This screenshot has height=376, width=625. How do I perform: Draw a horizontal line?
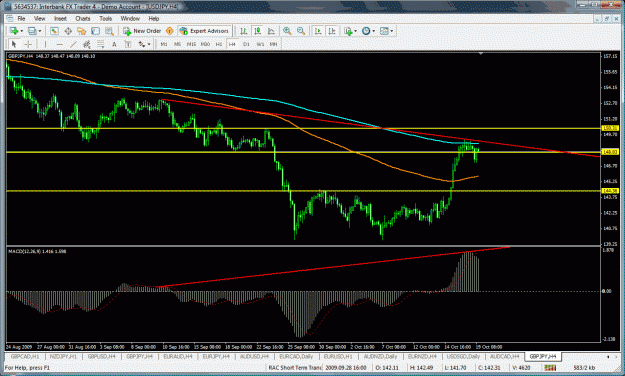(x=59, y=44)
